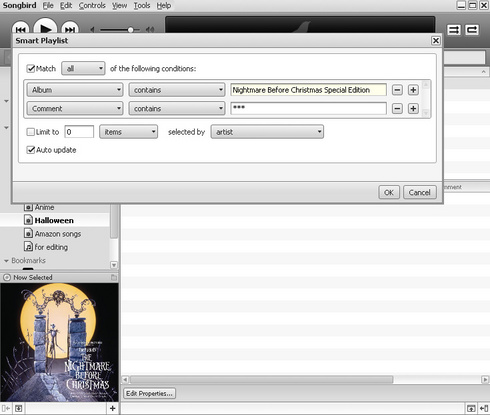This screenshot has width=490, height=415.
Task: Click the Now Selected panel header icon
Action: click(x=7, y=277)
